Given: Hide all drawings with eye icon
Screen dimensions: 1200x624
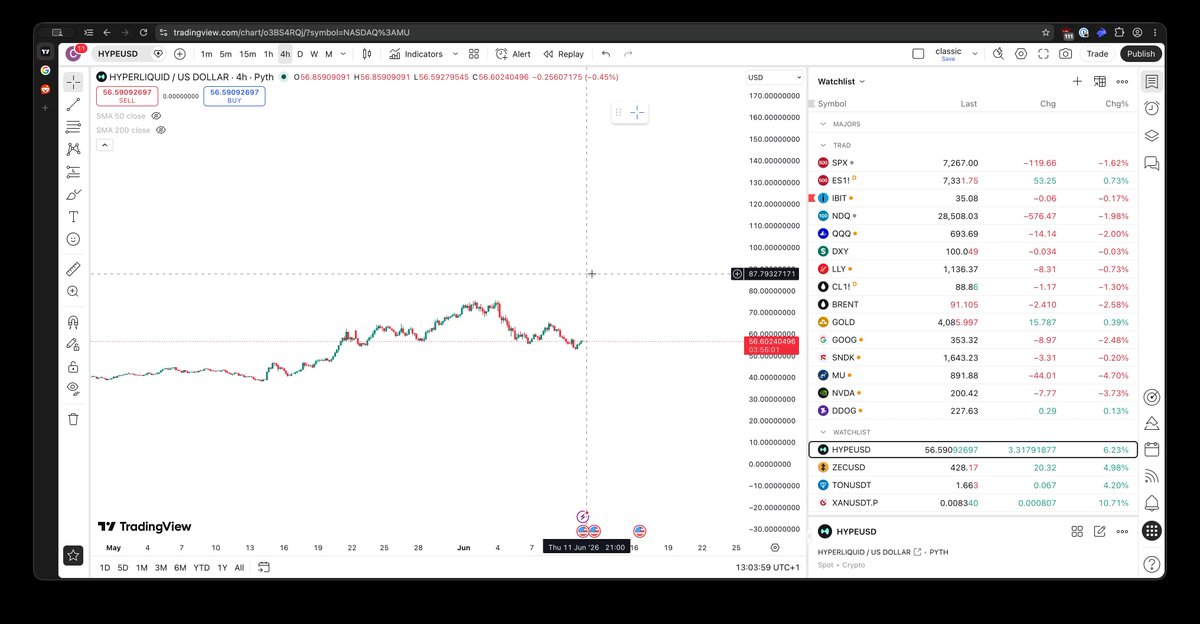Looking at the screenshot, I should (x=73, y=388).
